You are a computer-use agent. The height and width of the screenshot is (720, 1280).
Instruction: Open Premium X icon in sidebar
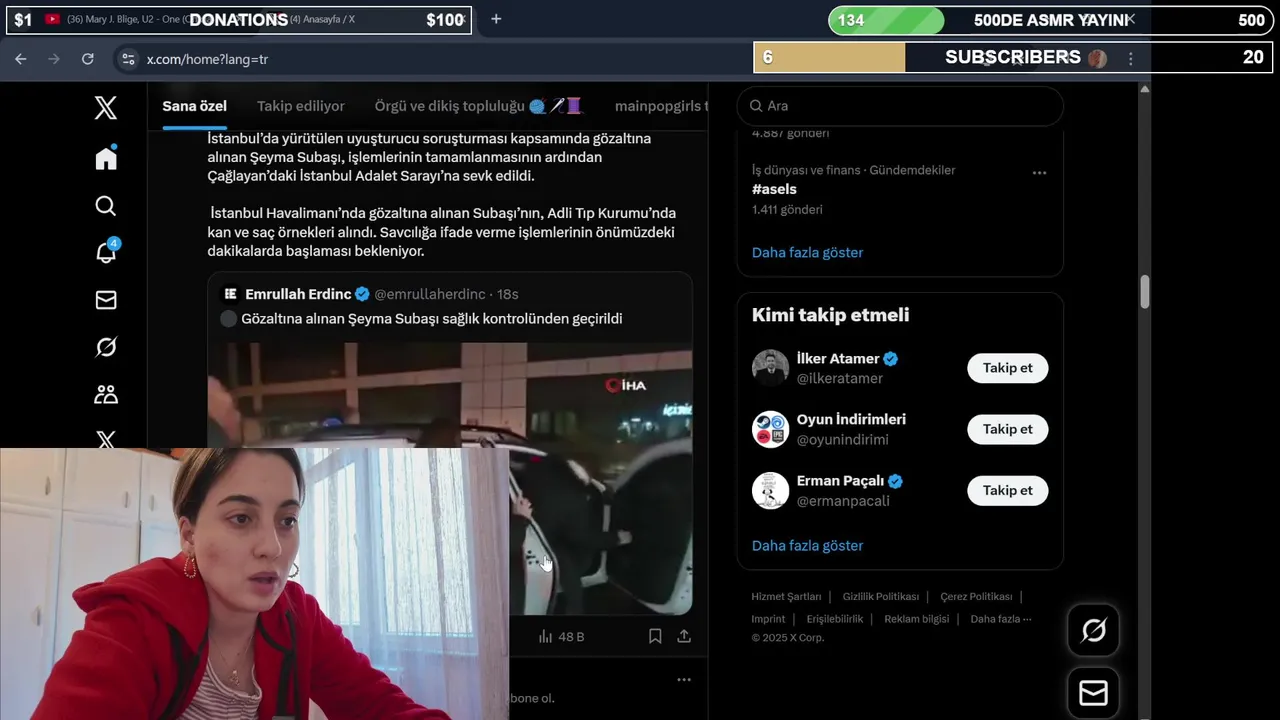point(105,439)
